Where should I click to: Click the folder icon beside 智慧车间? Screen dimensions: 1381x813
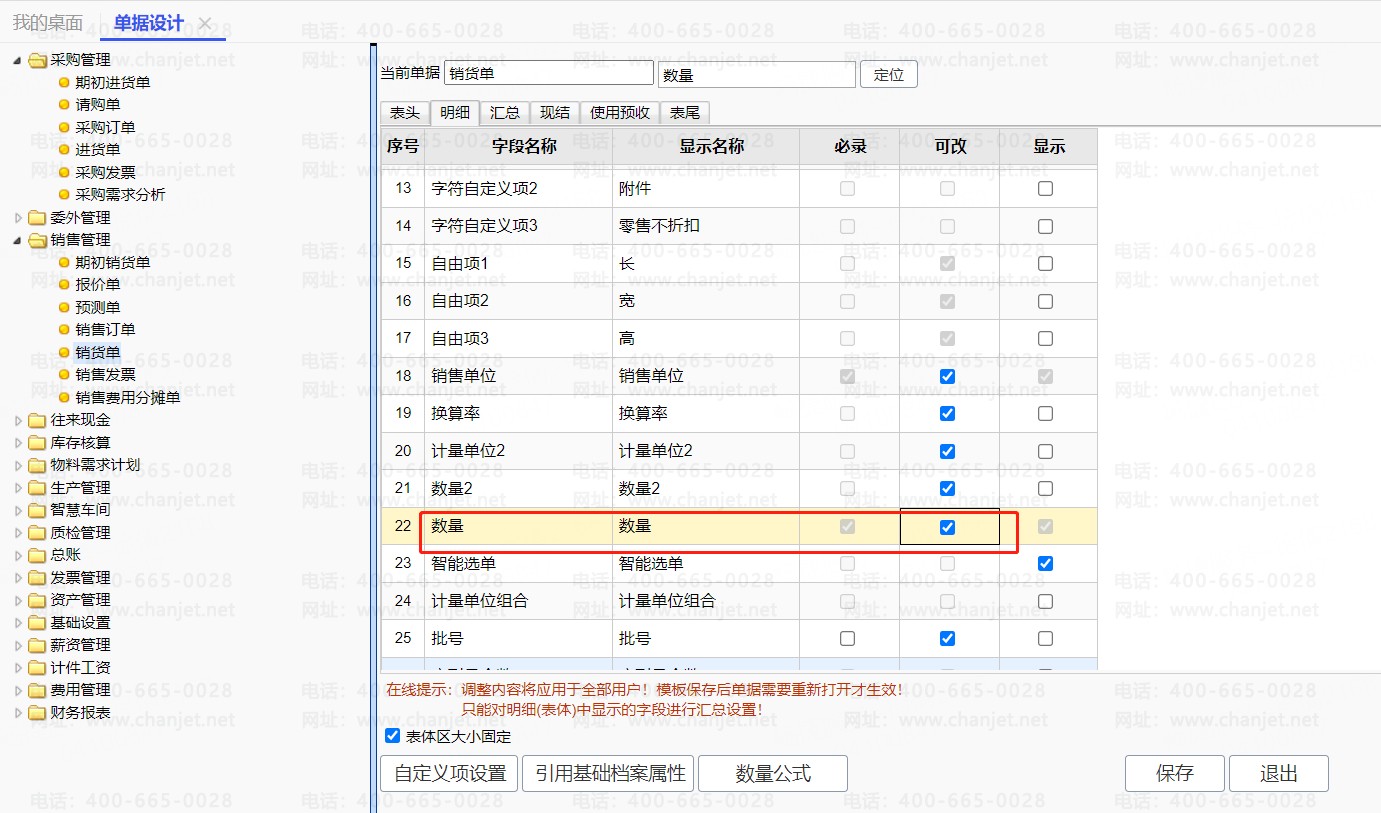coord(38,510)
